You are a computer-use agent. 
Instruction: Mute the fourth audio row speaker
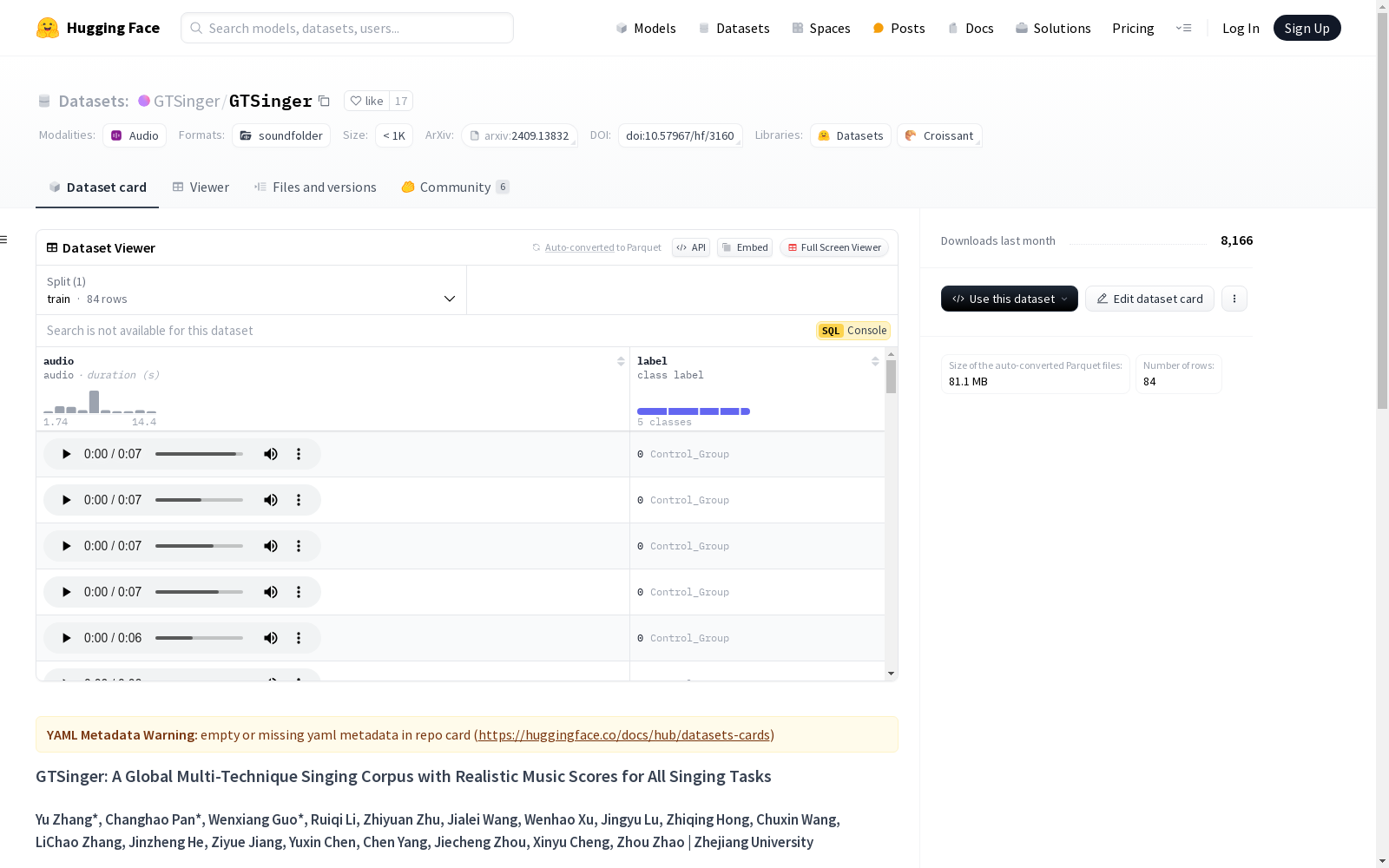pos(271,592)
